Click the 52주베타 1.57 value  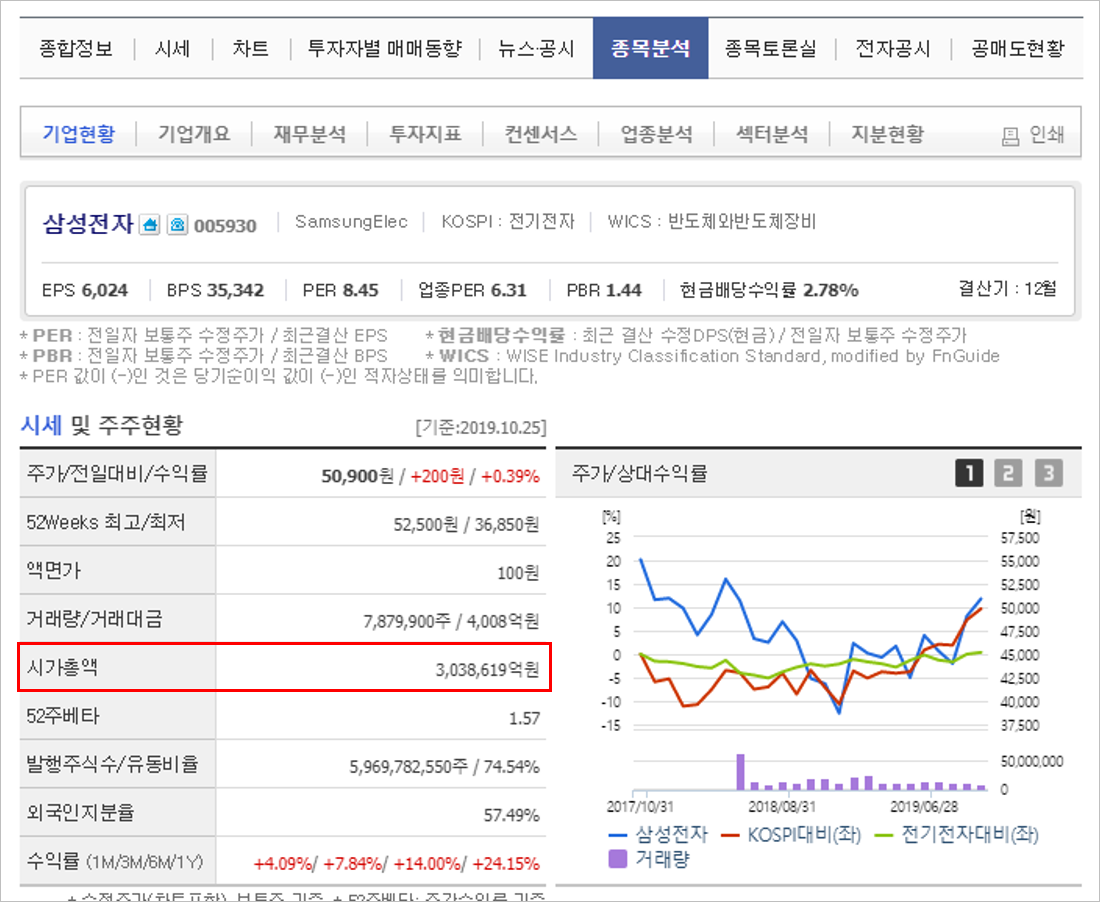coord(524,718)
